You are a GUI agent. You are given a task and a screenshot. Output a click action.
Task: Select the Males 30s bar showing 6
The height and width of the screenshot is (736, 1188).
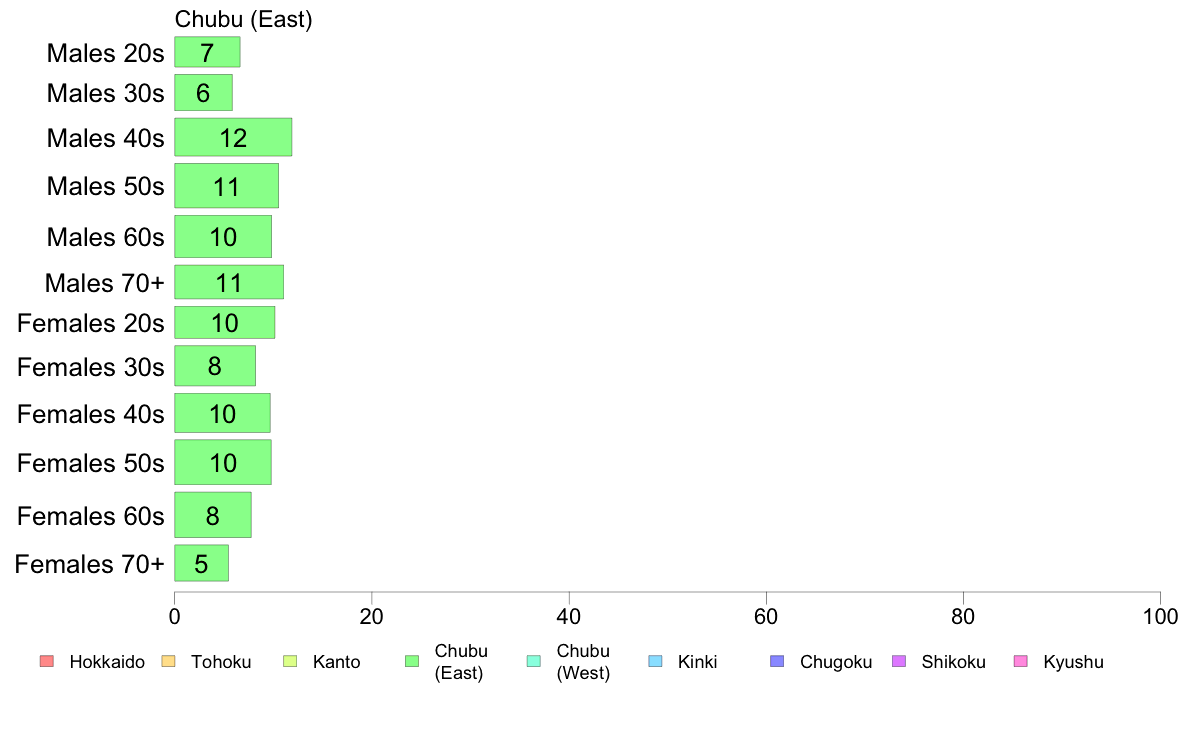coord(204,92)
